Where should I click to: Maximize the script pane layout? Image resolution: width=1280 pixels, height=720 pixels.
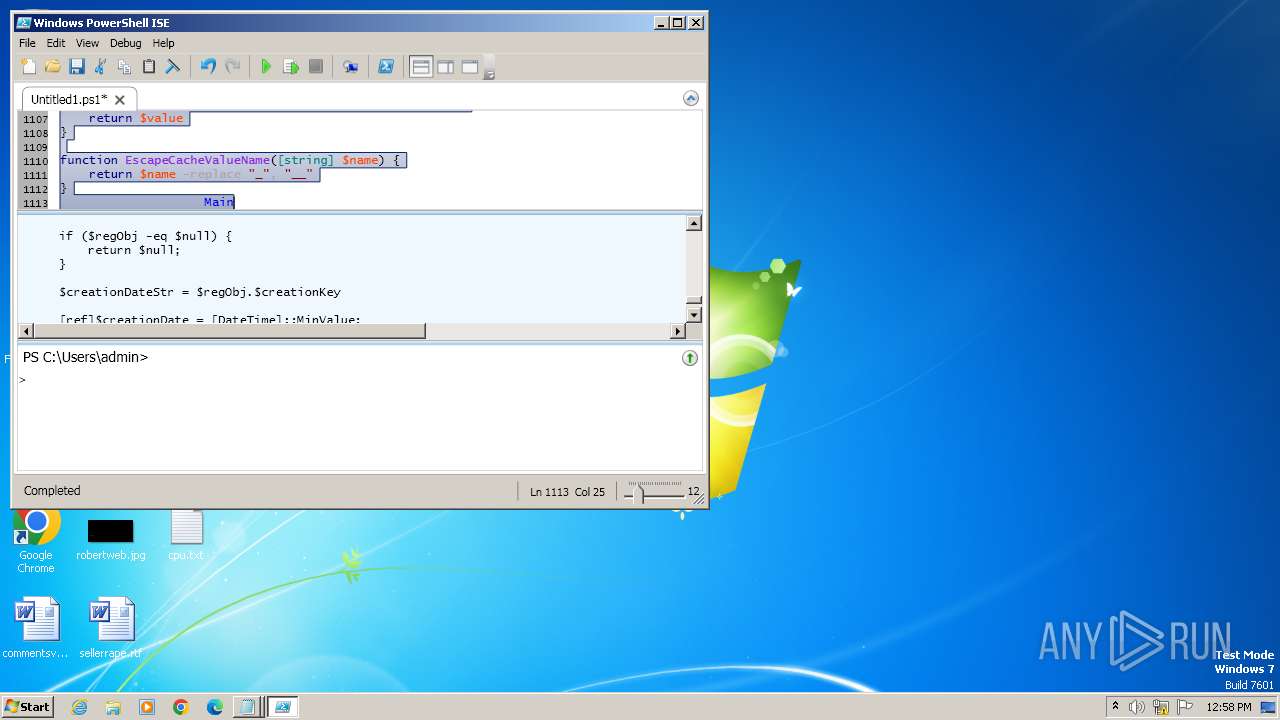pyautogui.click(x=470, y=67)
